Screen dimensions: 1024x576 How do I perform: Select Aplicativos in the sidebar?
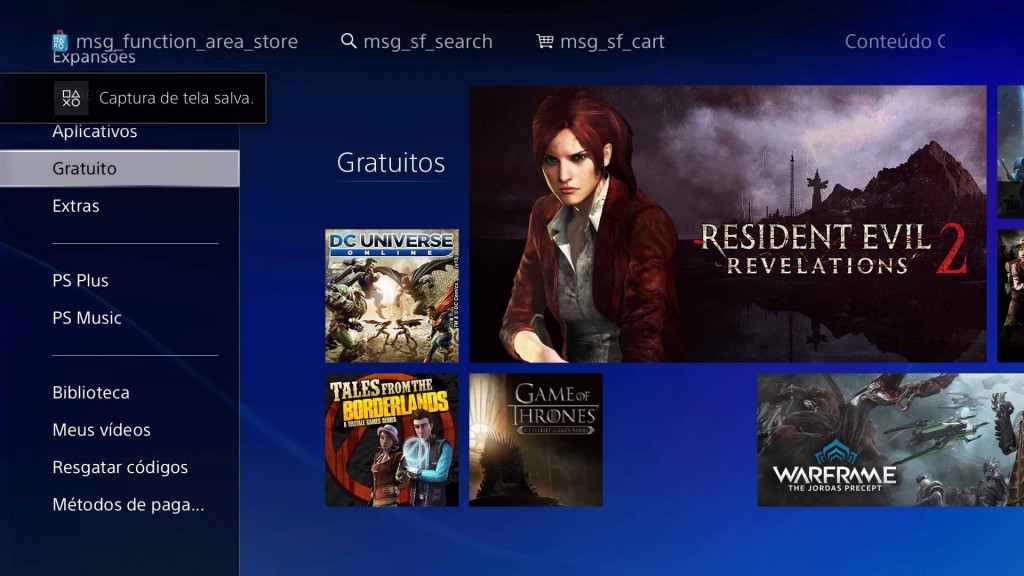point(95,131)
